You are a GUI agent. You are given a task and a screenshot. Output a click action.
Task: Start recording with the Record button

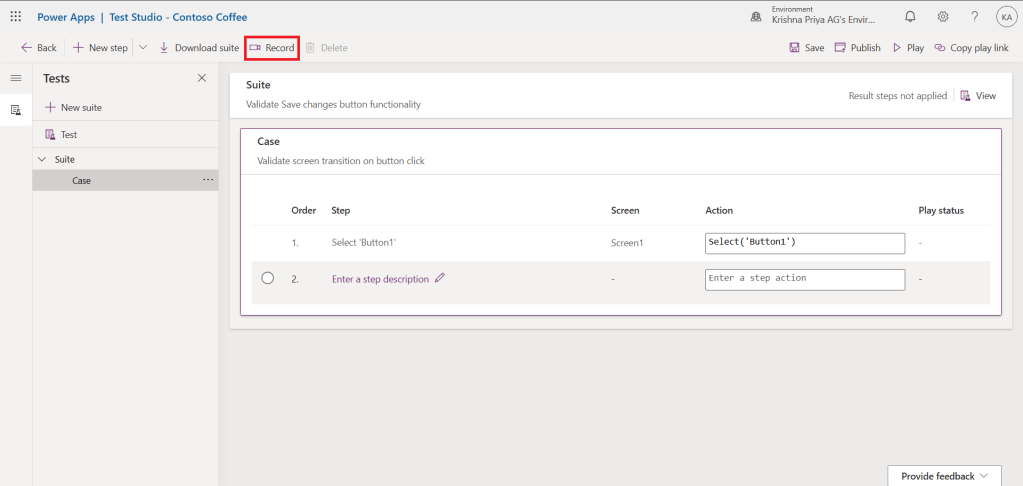coord(272,47)
